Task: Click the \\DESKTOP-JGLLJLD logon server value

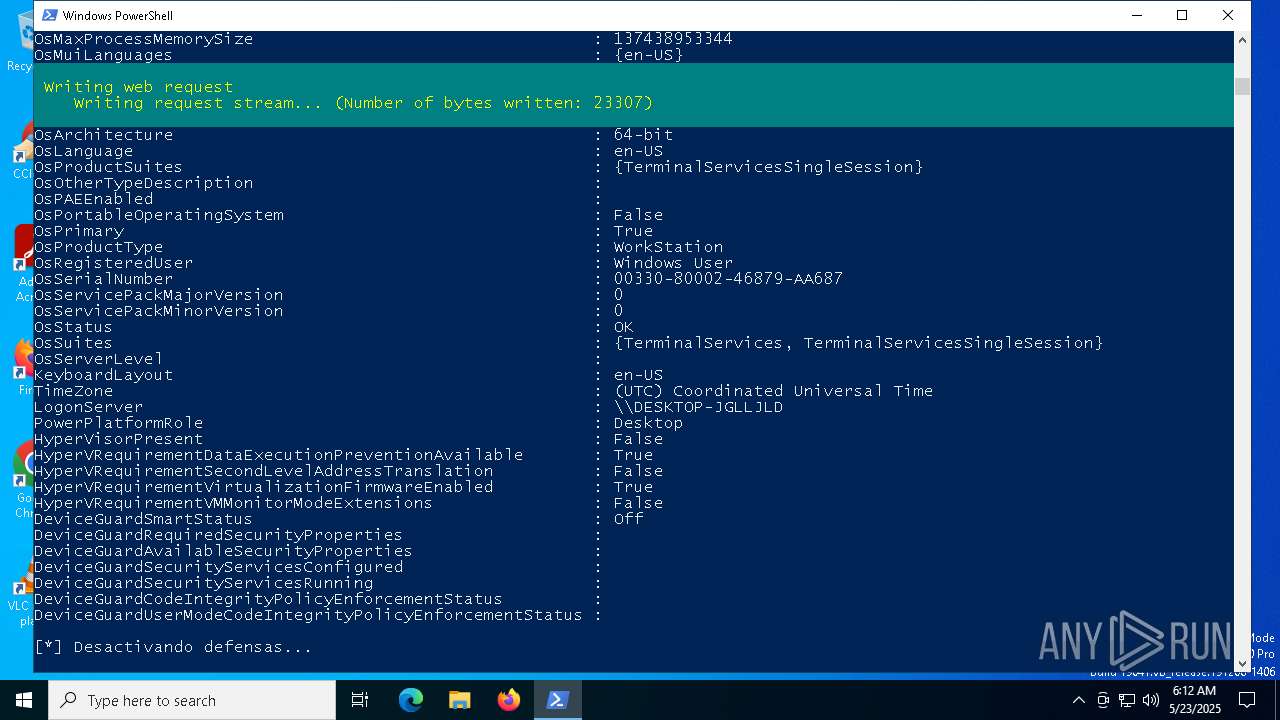Action: pyautogui.click(x=698, y=407)
